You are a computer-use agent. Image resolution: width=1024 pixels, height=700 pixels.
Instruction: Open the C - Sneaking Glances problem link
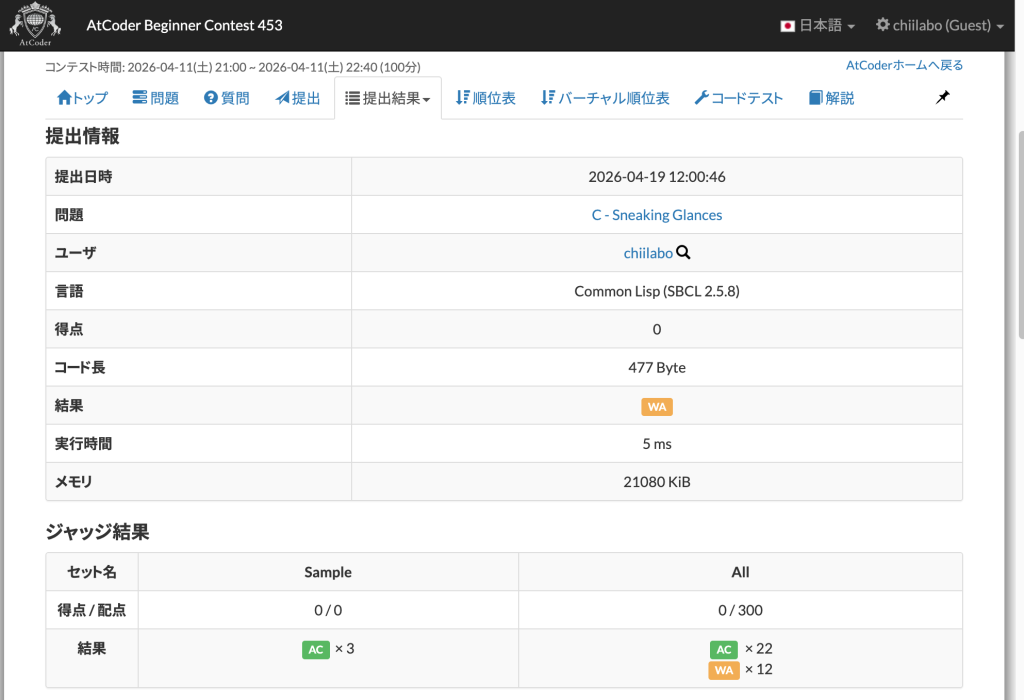click(x=656, y=215)
